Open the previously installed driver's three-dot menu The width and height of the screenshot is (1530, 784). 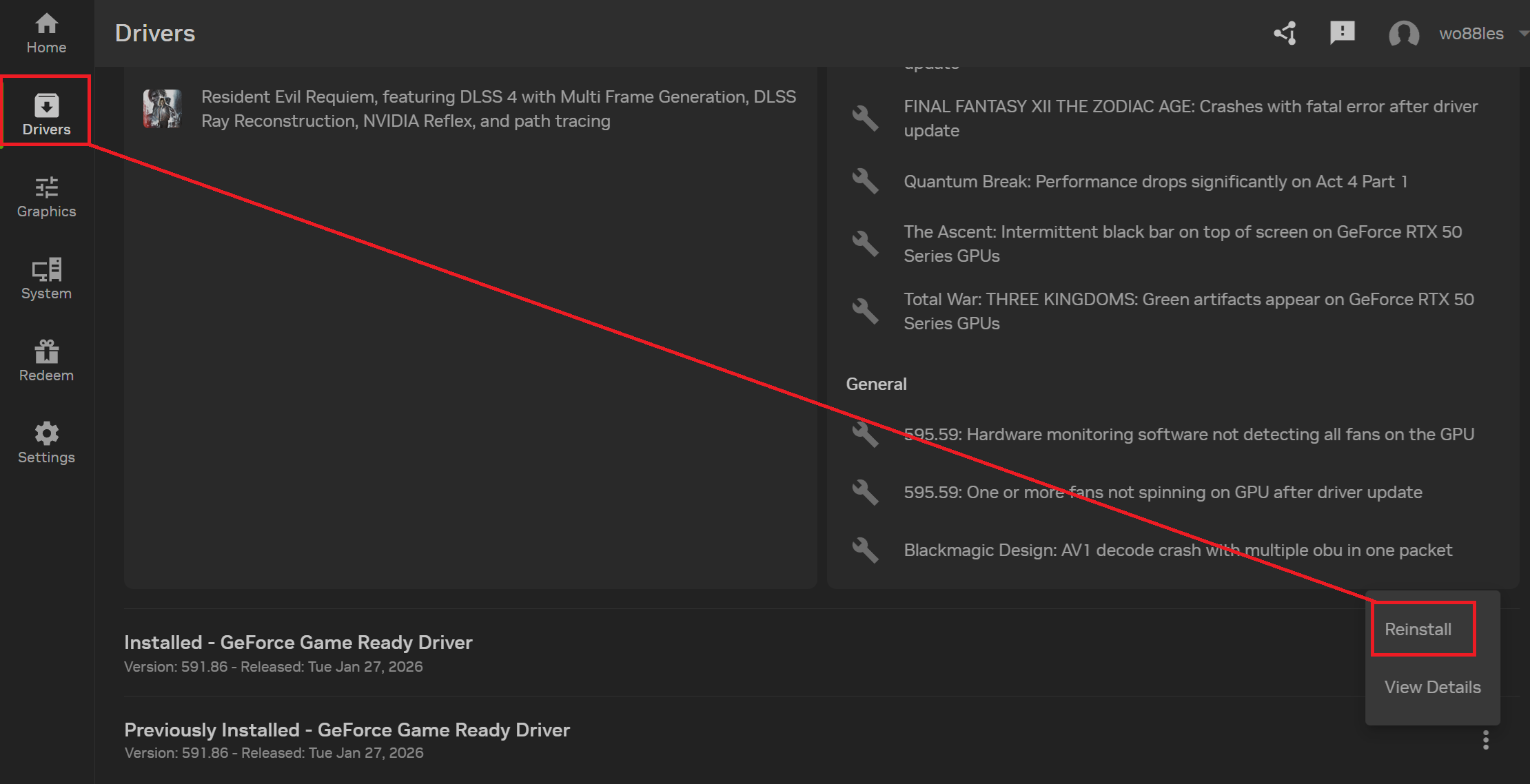tap(1485, 740)
